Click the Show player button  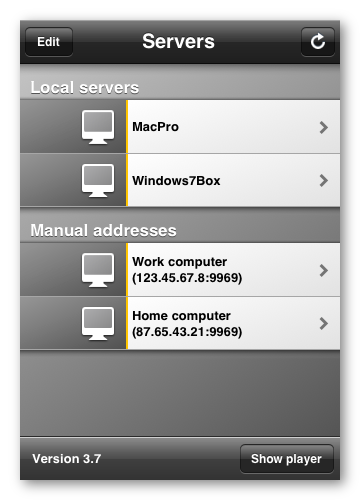tap(286, 459)
